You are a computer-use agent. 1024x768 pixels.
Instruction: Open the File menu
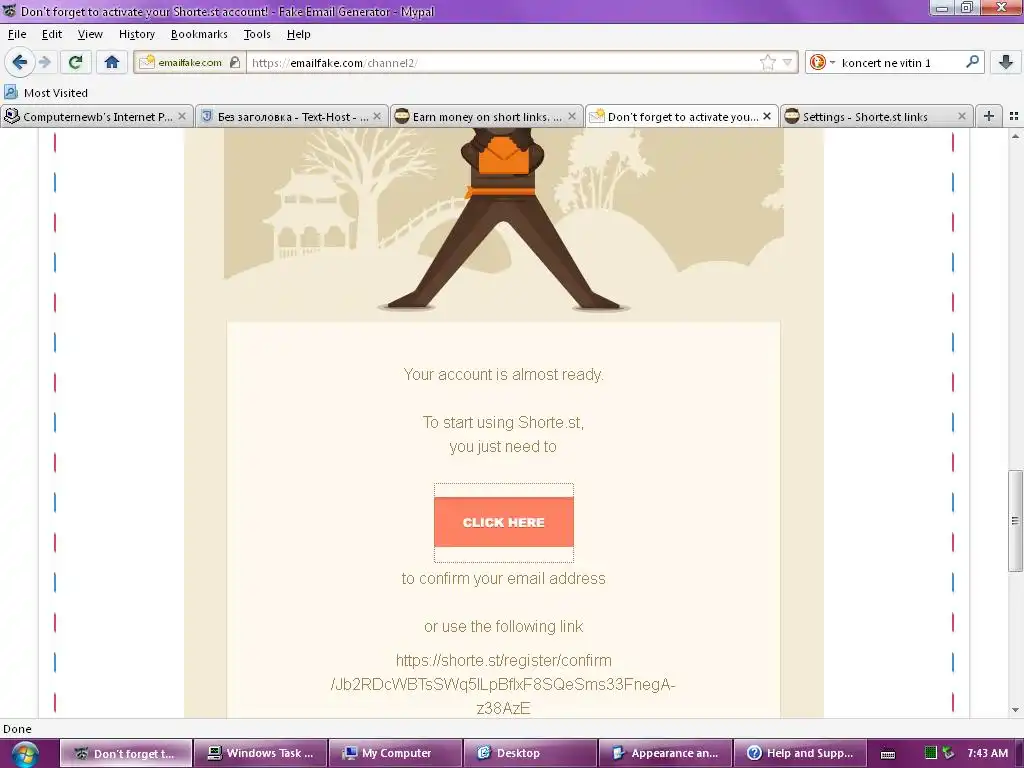tap(17, 34)
